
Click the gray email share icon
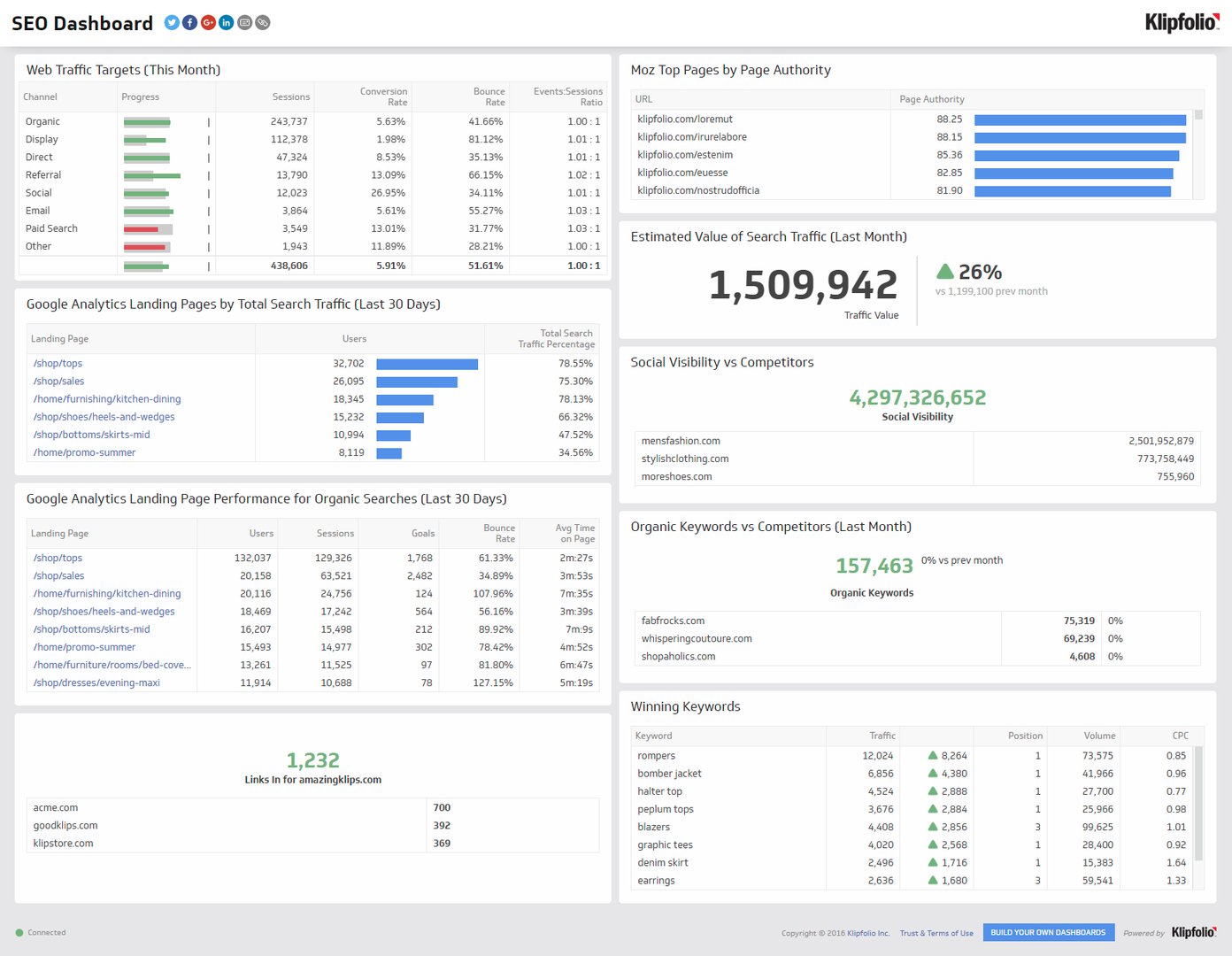[244, 23]
